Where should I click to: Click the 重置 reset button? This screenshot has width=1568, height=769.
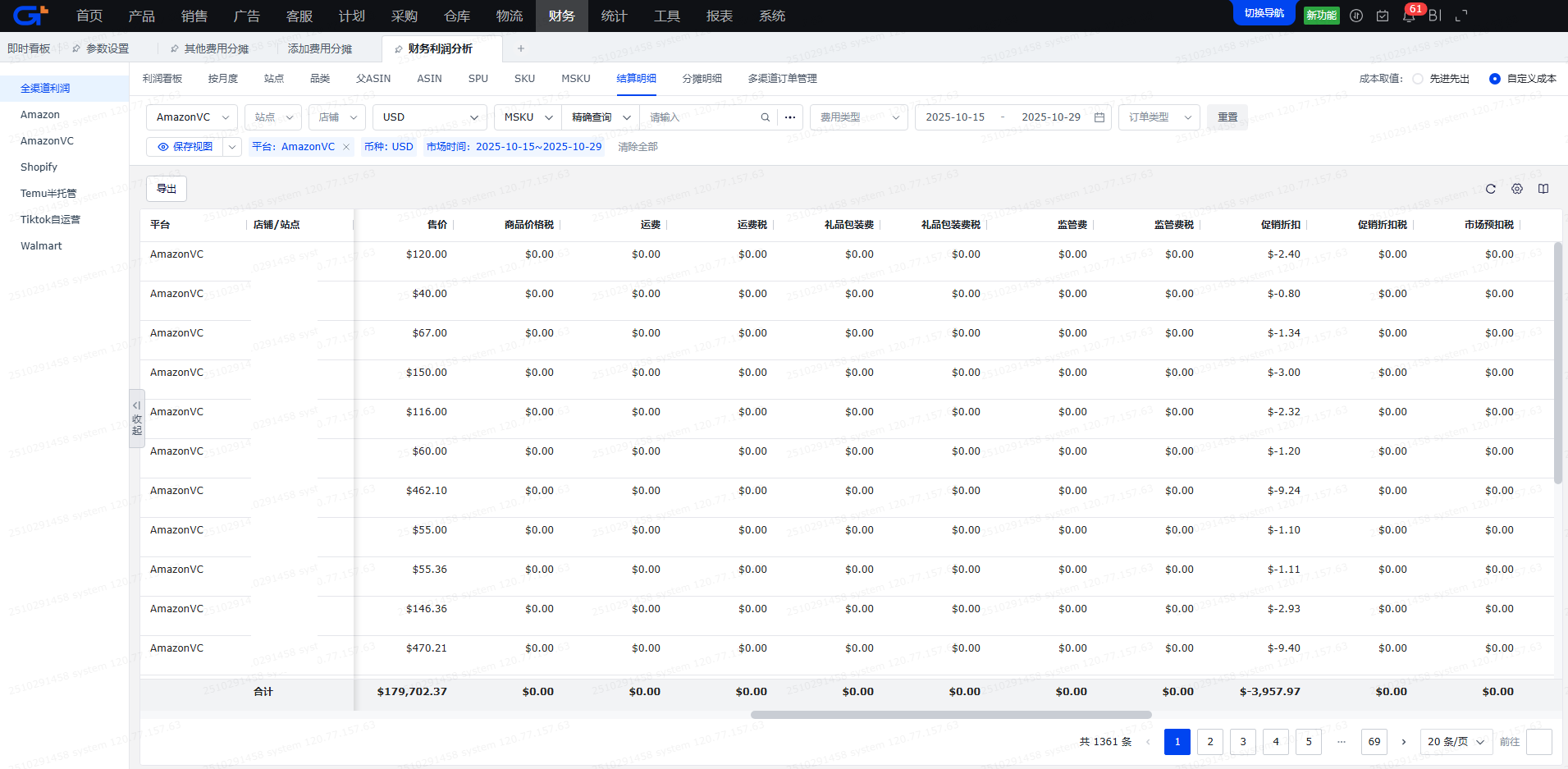1227,117
